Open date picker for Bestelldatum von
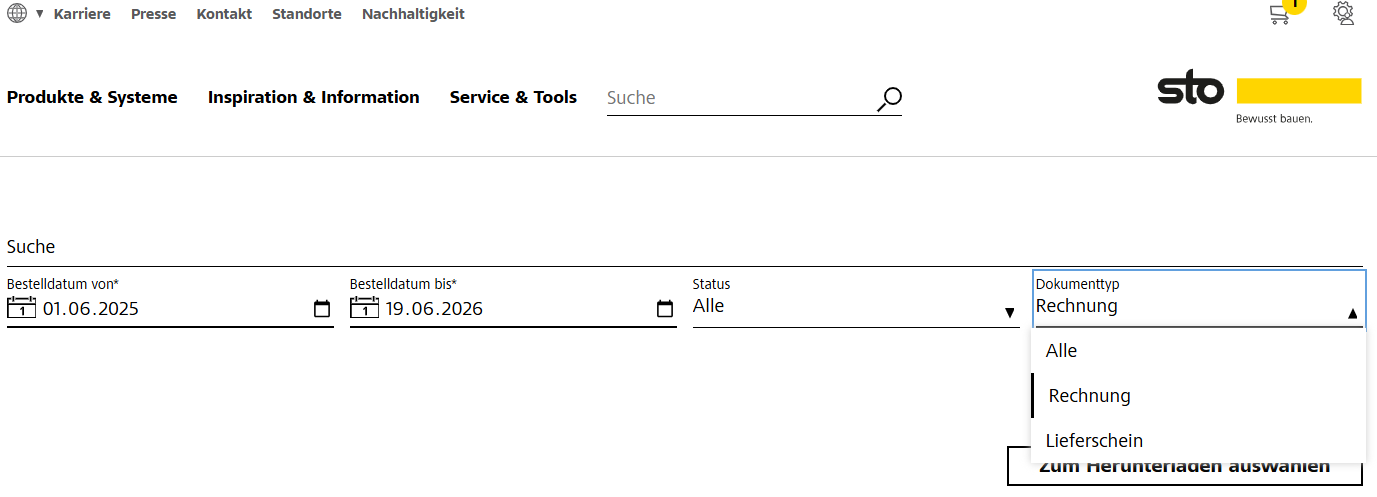 tap(322, 309)
